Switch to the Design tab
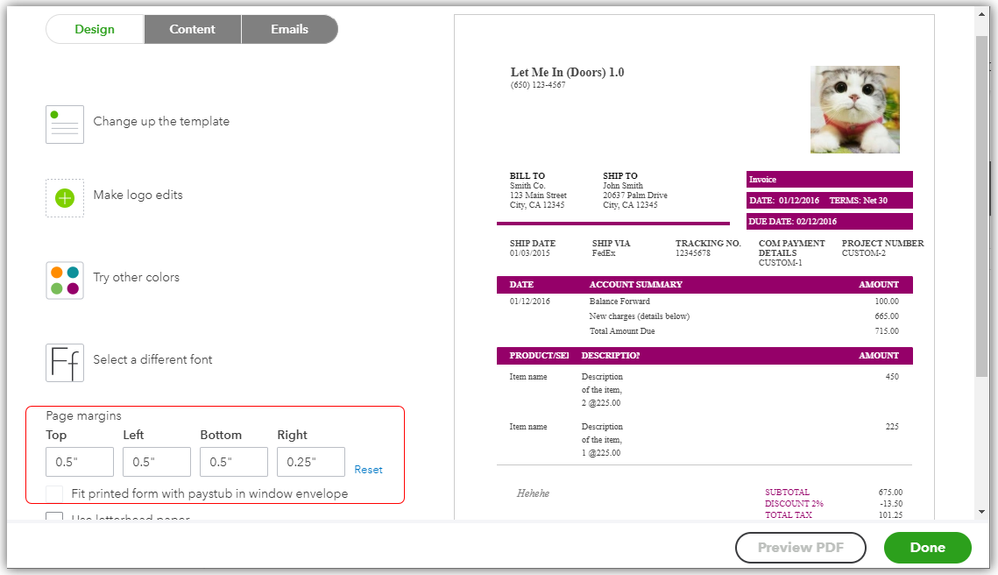Viewport: 998px width, 575px height. pos(95,29)
